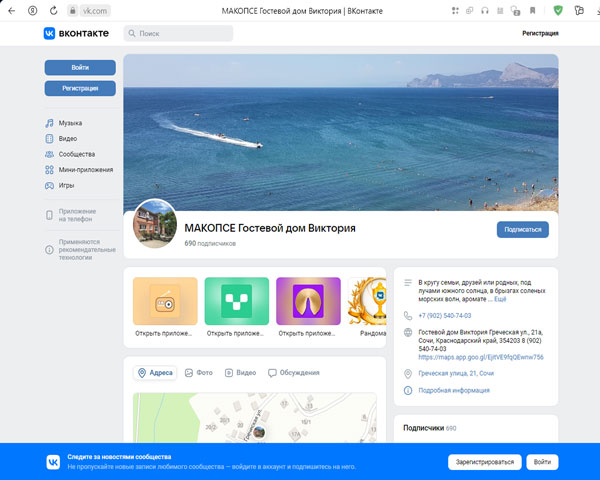This screenshot has width=600, height=480.
Task: Click the Поиск search field
Action: pos(178,33)
